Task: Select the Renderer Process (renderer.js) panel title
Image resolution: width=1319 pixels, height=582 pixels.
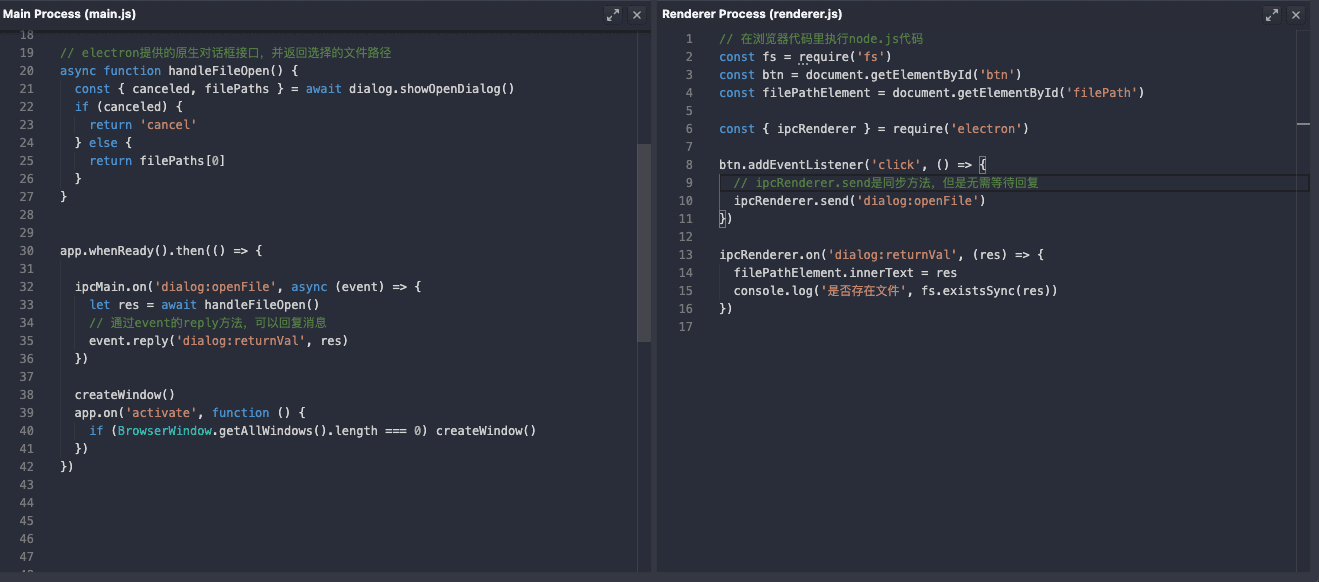Action: 752,14
